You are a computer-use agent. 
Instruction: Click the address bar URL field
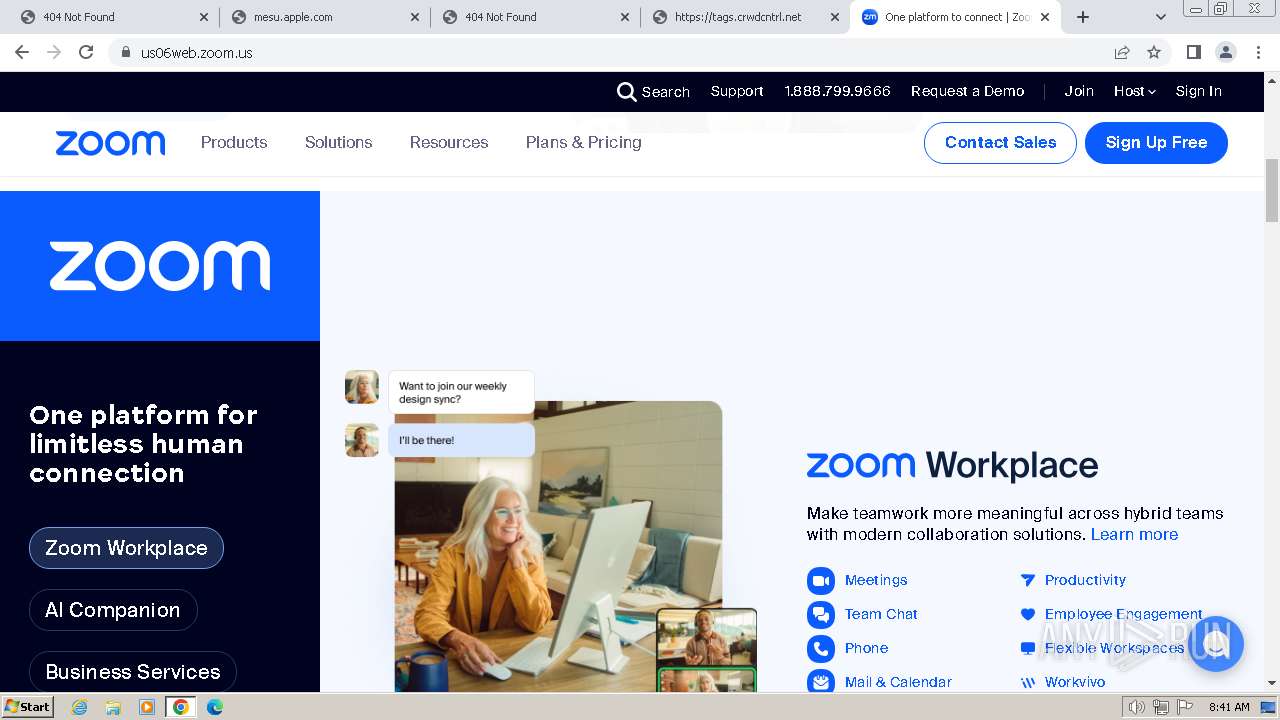click(x=610, y=52)
